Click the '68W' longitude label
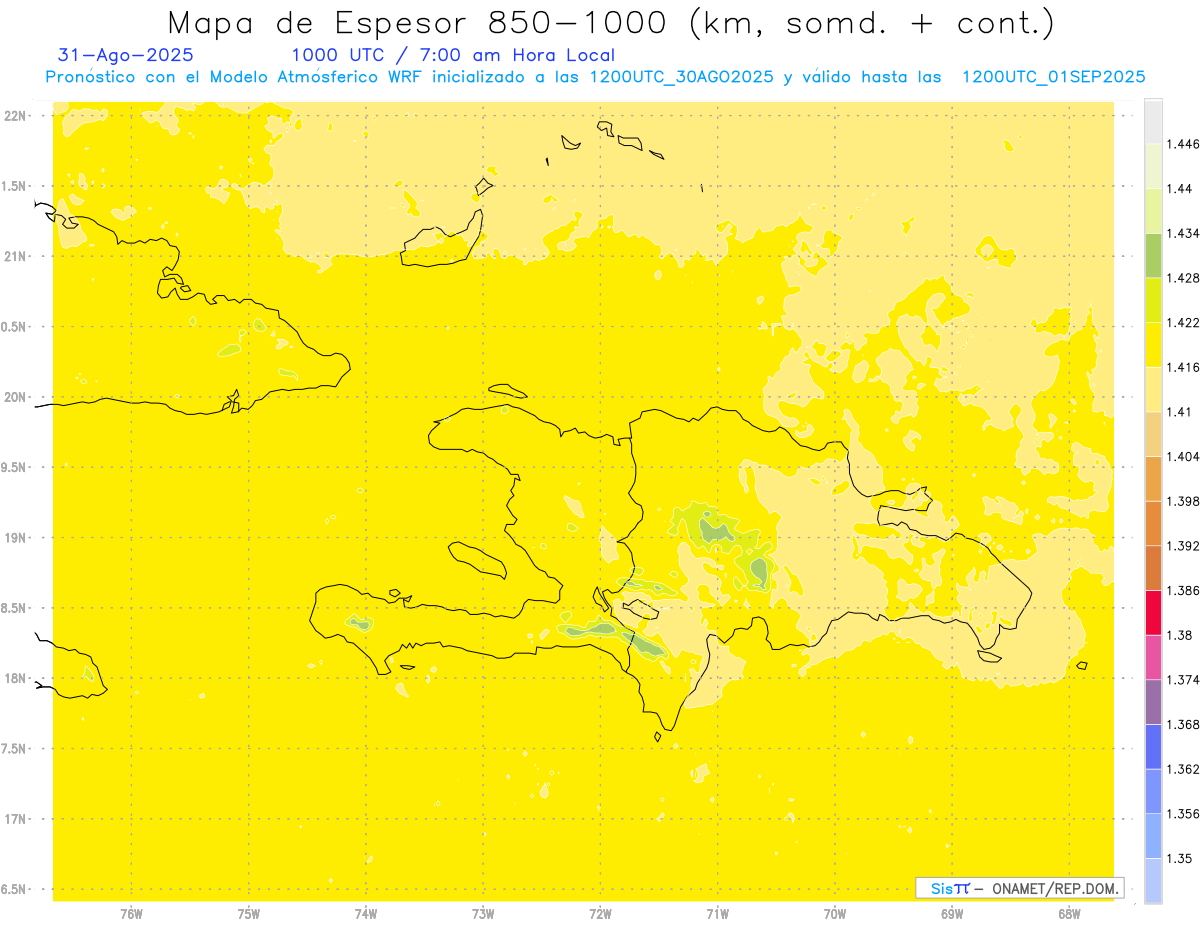This screenshot has height=927, width=1200. [1069, 914]
